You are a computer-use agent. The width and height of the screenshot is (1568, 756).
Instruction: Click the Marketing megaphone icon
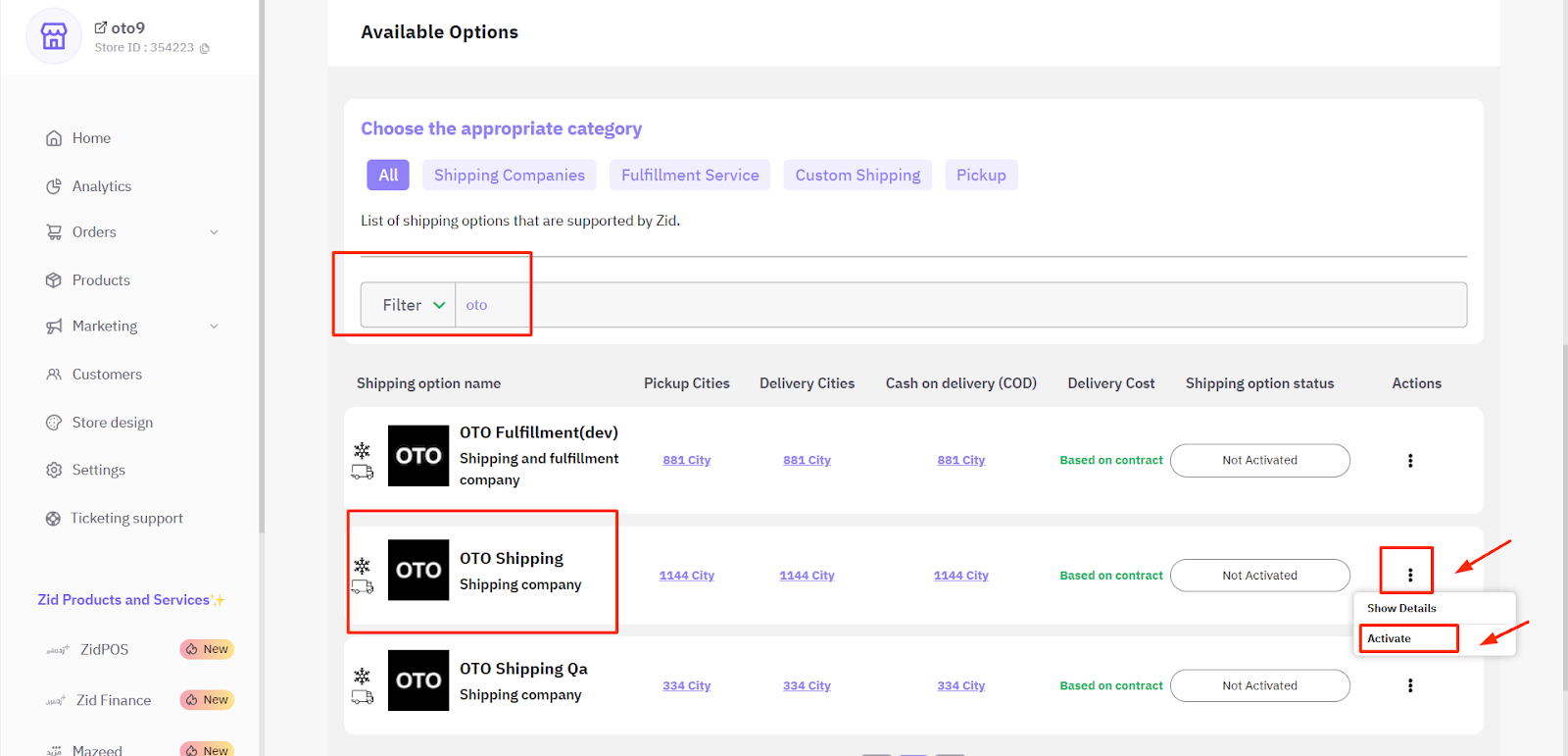tap(54, 327)
